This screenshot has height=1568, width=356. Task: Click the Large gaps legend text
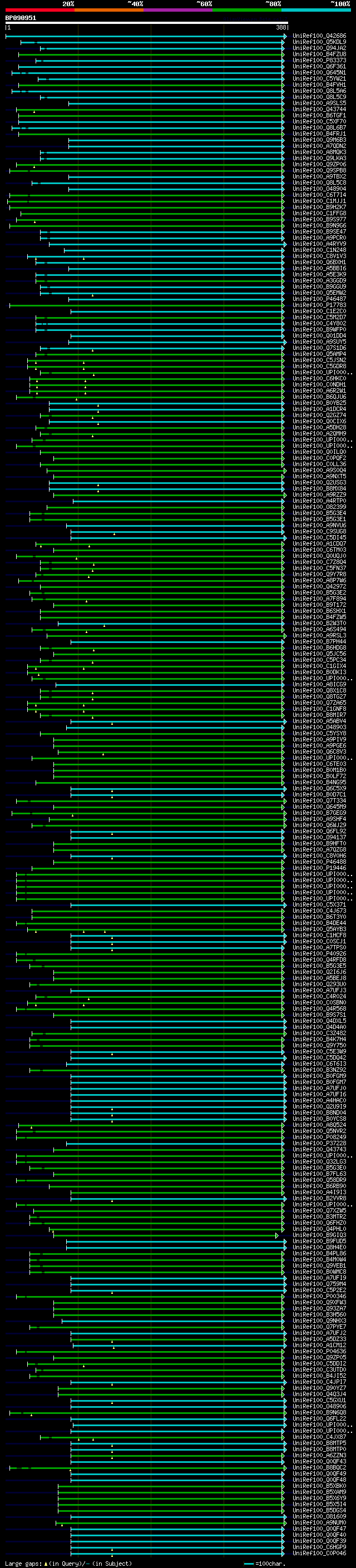[x=23, y=1564]
